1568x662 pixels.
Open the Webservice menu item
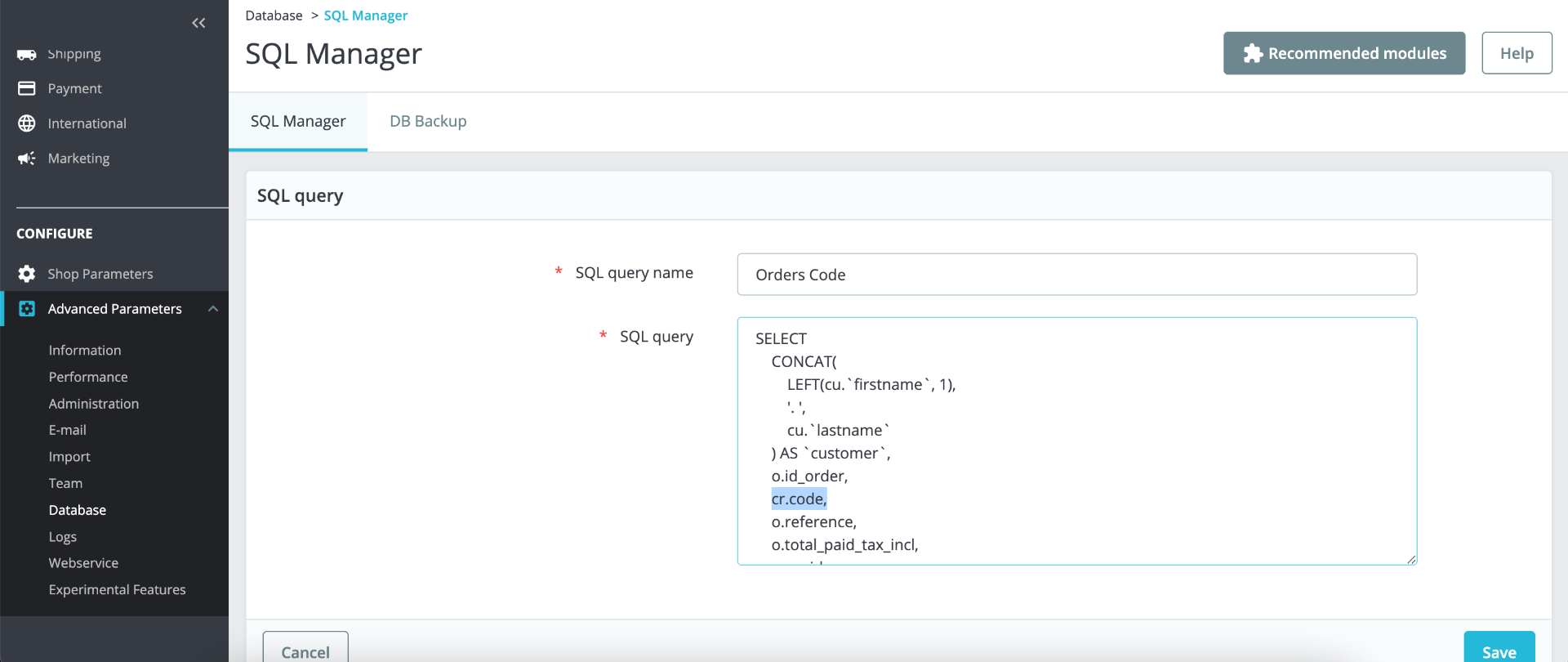[83, 563]
